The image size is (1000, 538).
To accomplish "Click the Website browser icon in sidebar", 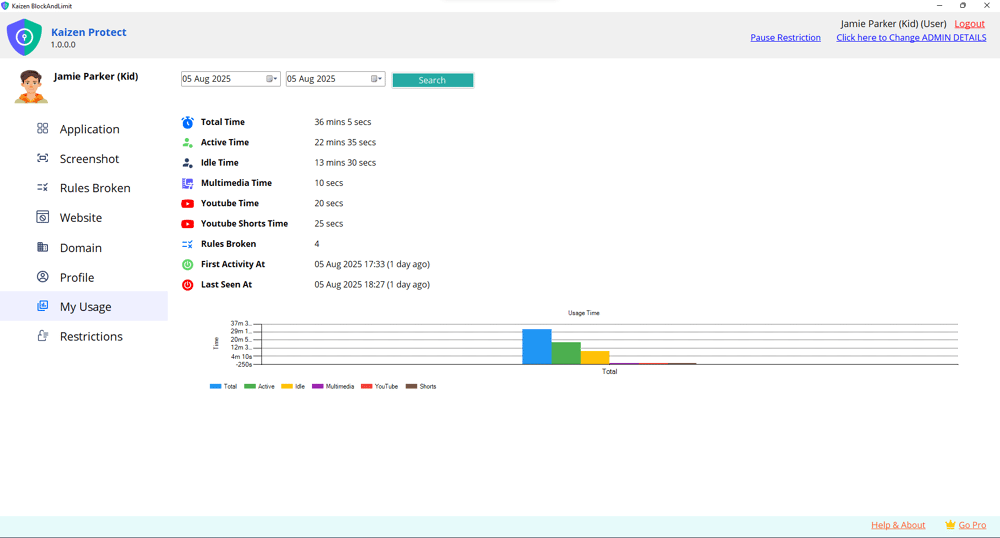I will [42, 217].
